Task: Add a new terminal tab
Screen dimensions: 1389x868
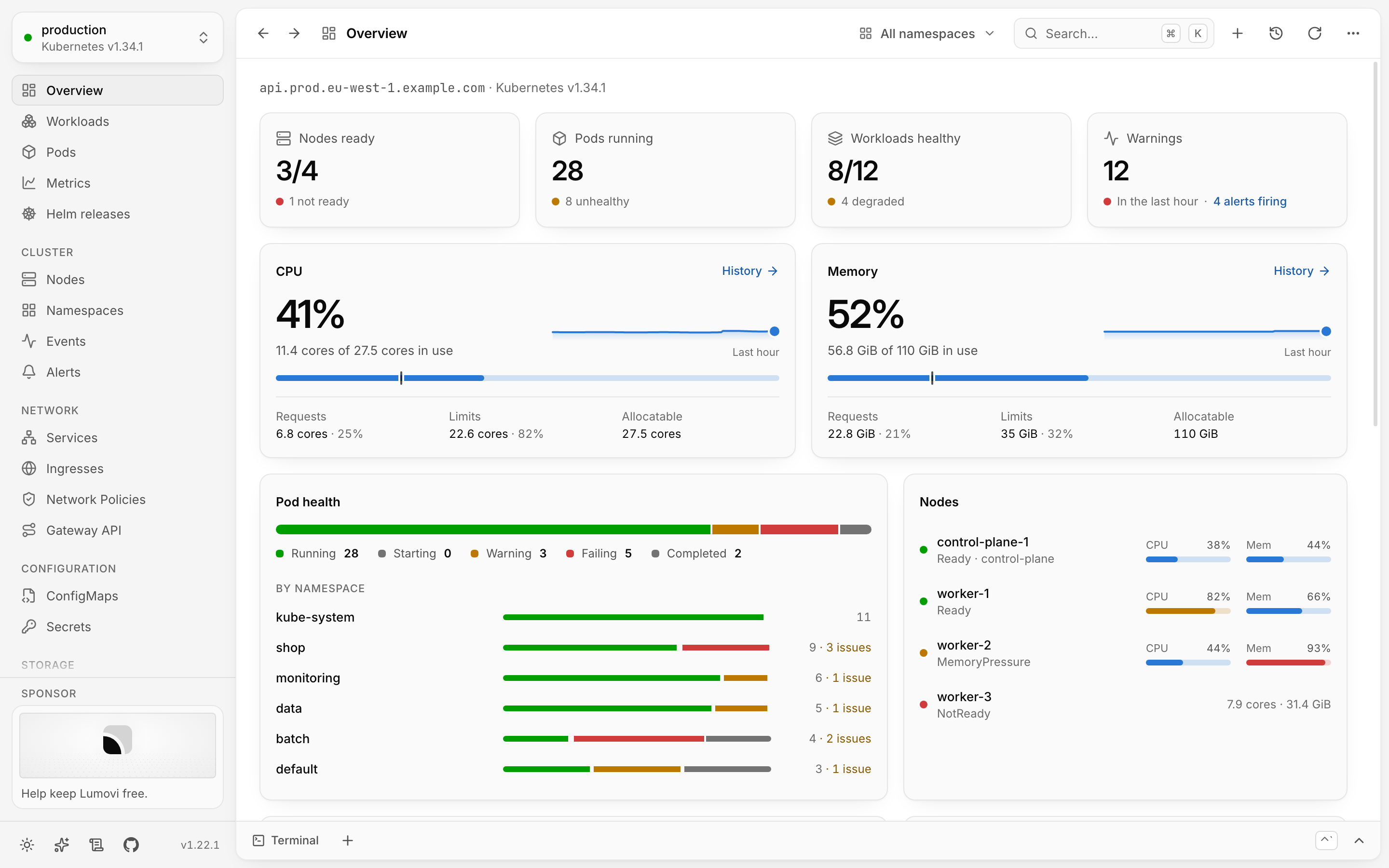Action: click(x=348, y=841)
